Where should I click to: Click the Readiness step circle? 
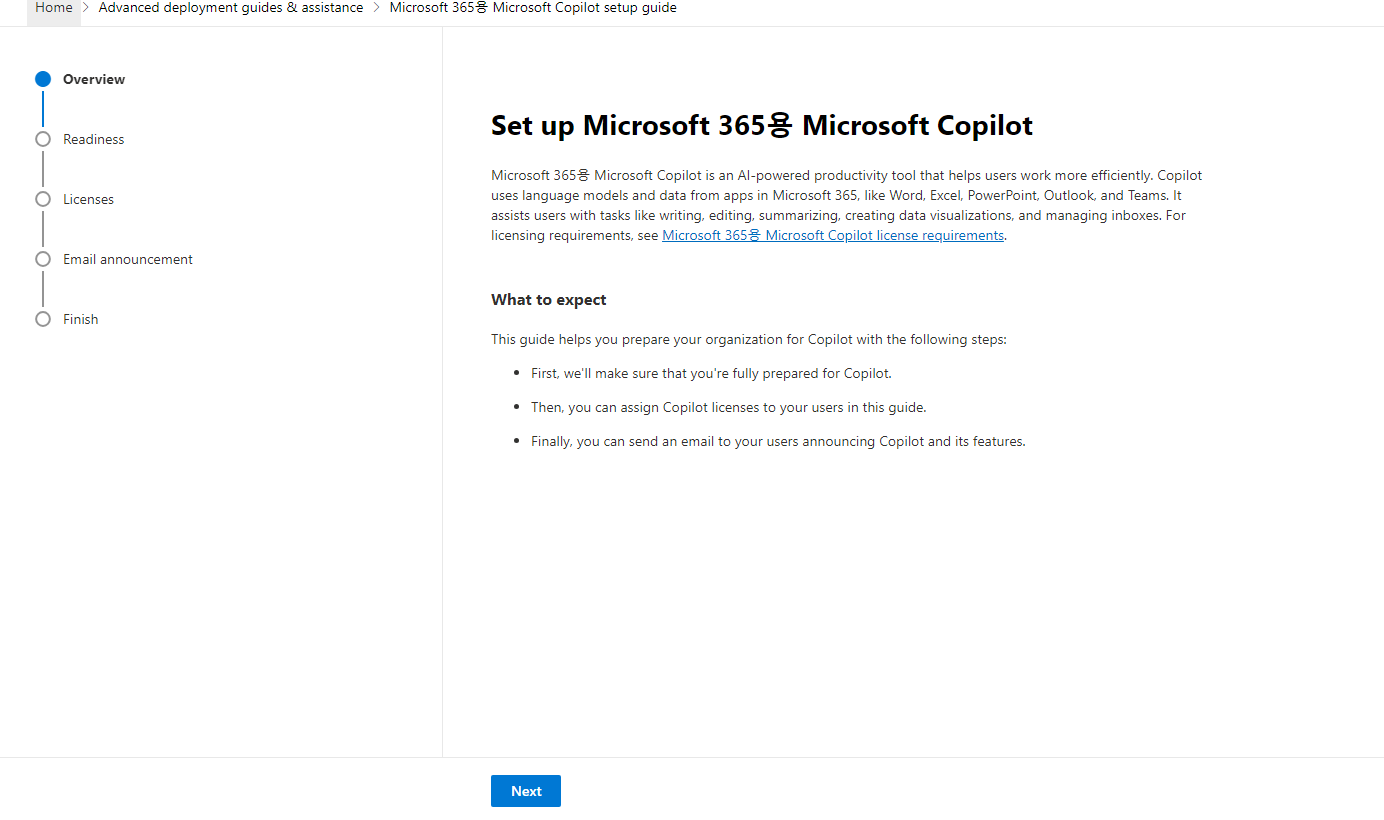tap(43, 139)
